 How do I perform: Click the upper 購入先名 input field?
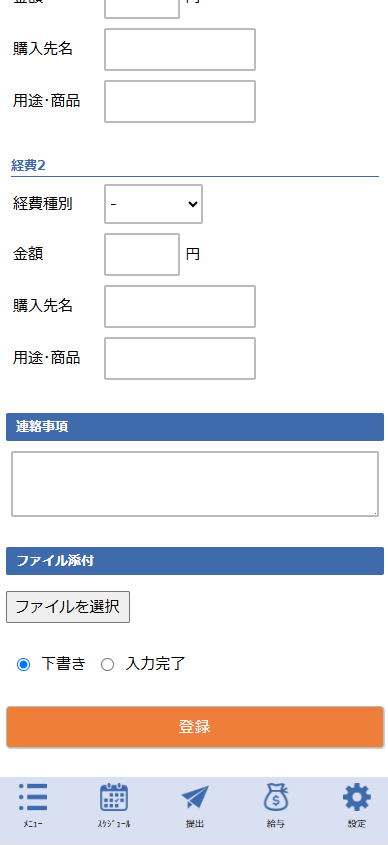(180, 50)
